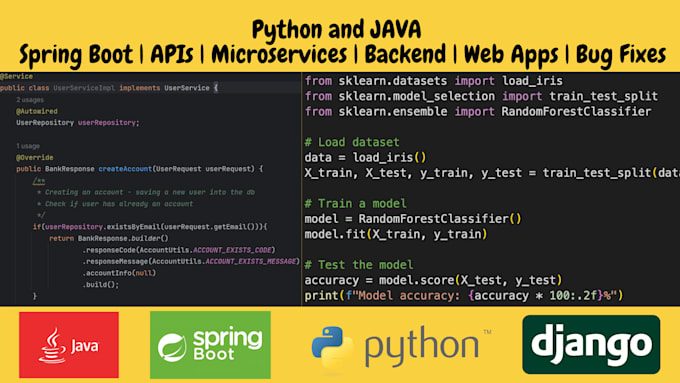Click the createAccount method name
Screen dimensions: 680x383
tap(125, 169)
